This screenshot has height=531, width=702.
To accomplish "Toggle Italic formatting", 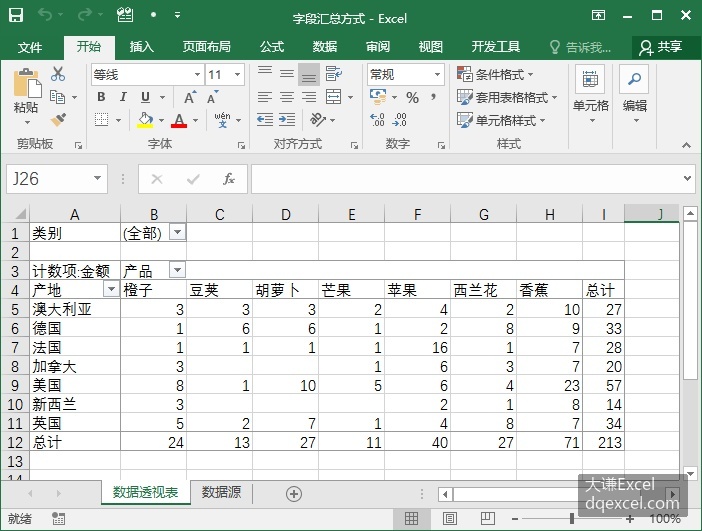I will click(123, 97).
